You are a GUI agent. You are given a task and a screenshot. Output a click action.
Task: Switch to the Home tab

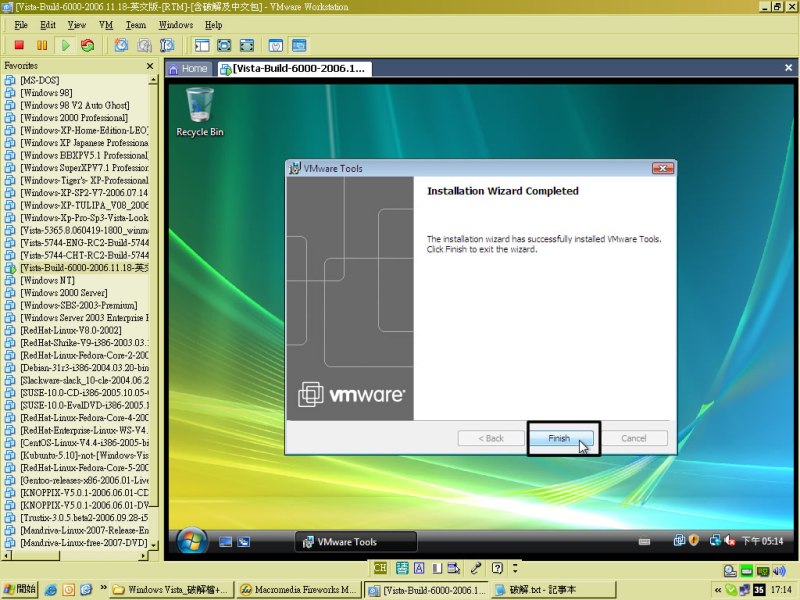(x=188, y=69)
